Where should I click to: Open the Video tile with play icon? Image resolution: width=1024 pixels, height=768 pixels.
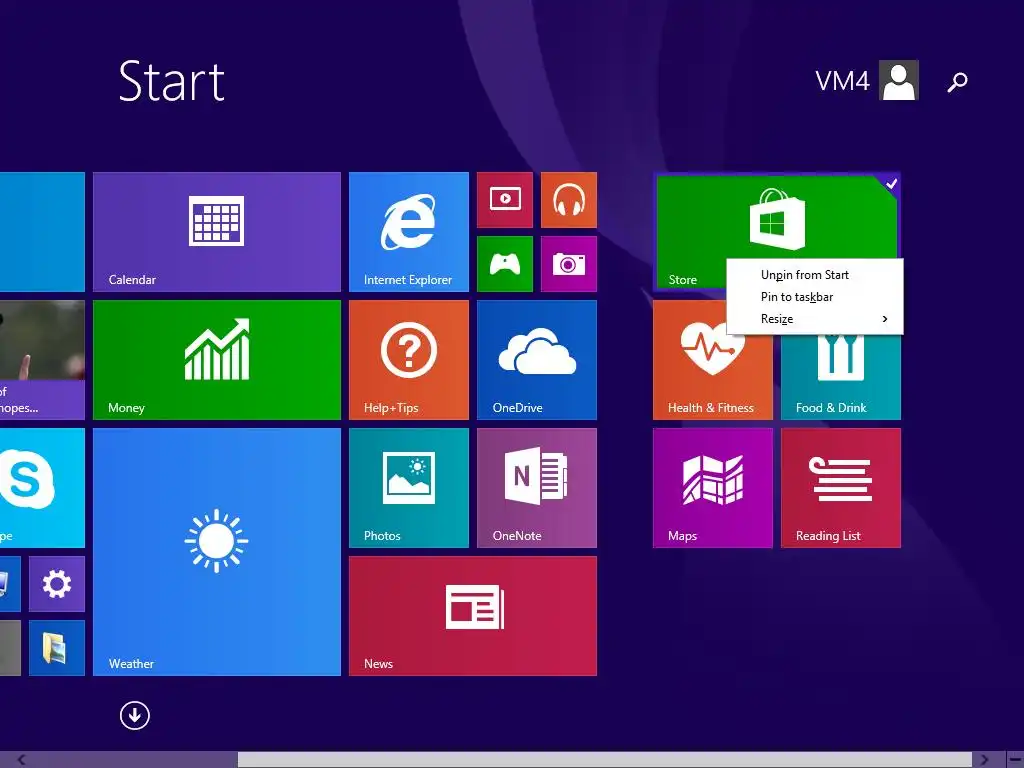(505, 200)
